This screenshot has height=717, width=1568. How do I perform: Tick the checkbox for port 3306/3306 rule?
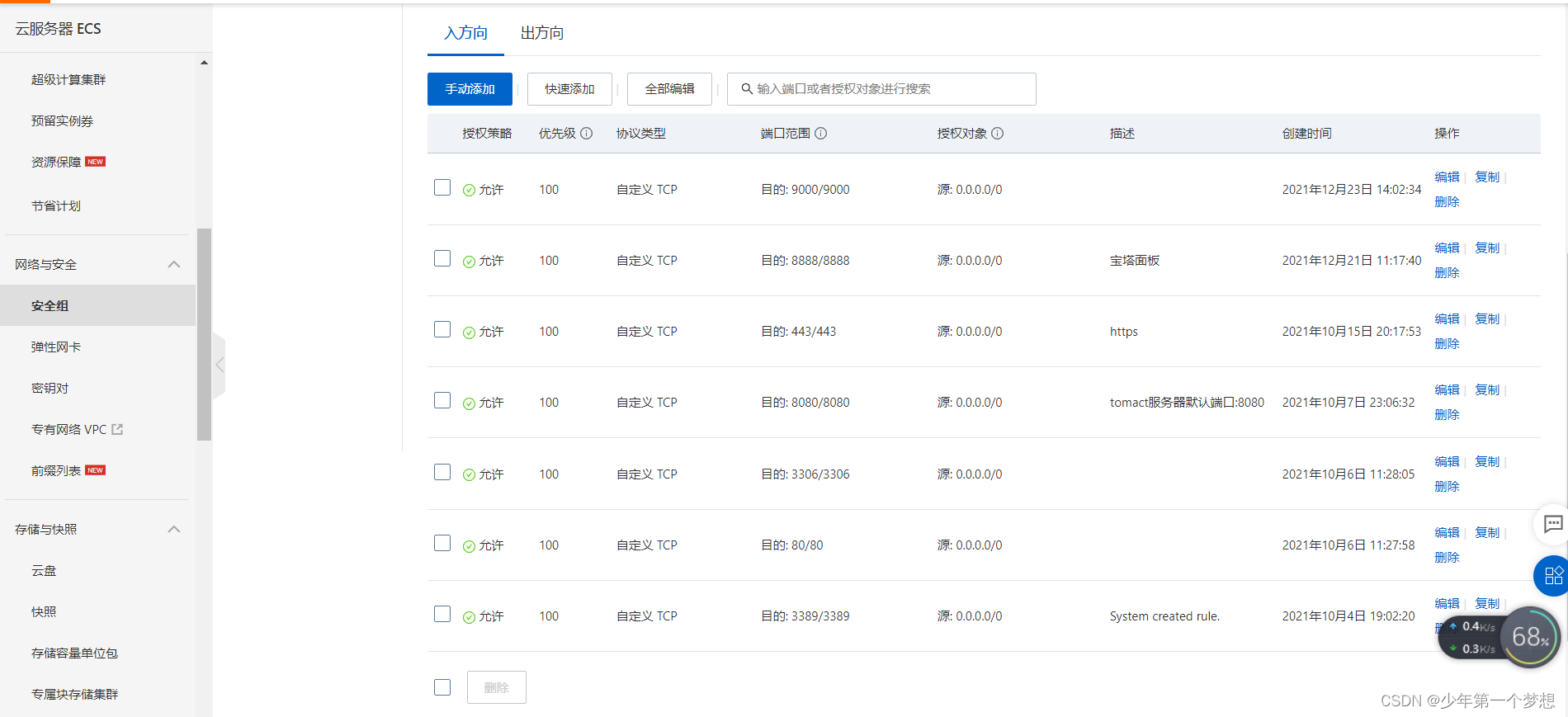tap(442, 472)
